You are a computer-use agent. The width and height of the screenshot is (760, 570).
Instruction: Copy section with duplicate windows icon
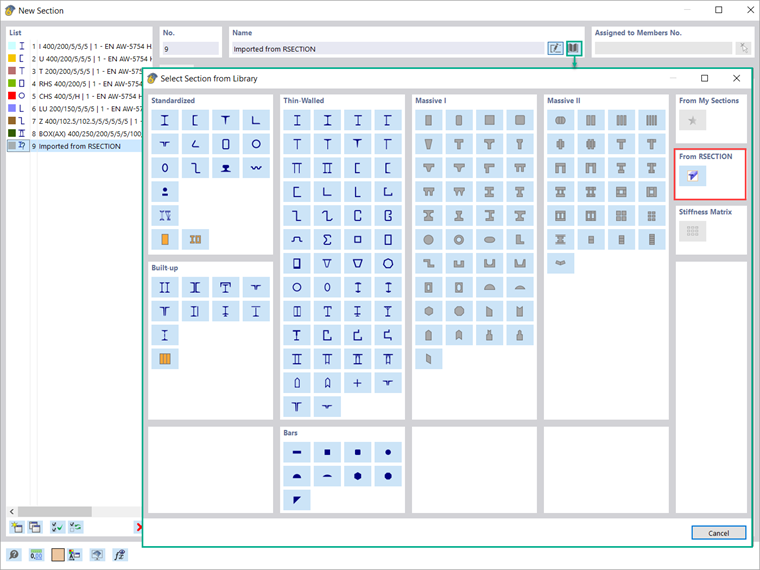pyautogui.click(x=35, y=527)
